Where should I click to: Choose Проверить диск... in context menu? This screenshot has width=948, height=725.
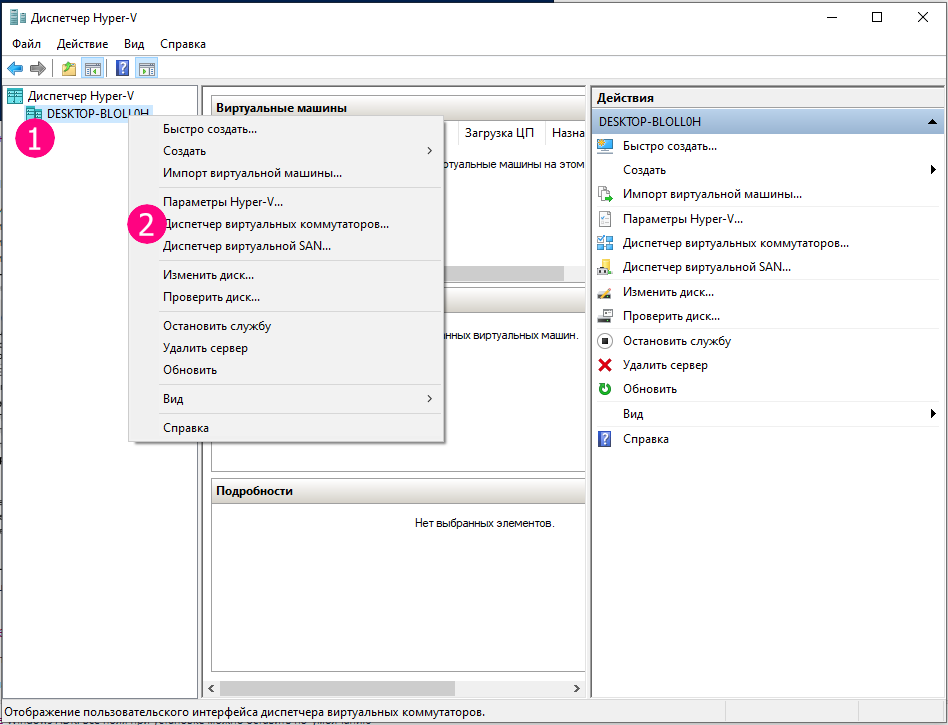[x=287, y=297]
